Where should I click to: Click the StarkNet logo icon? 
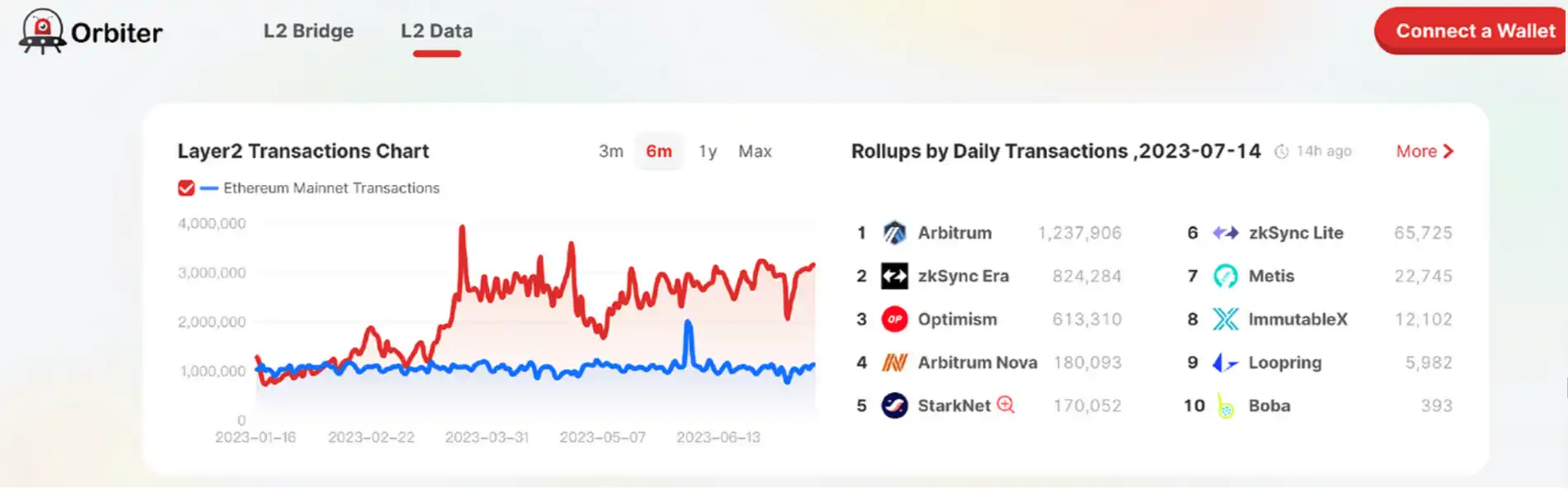pos(894,406)
